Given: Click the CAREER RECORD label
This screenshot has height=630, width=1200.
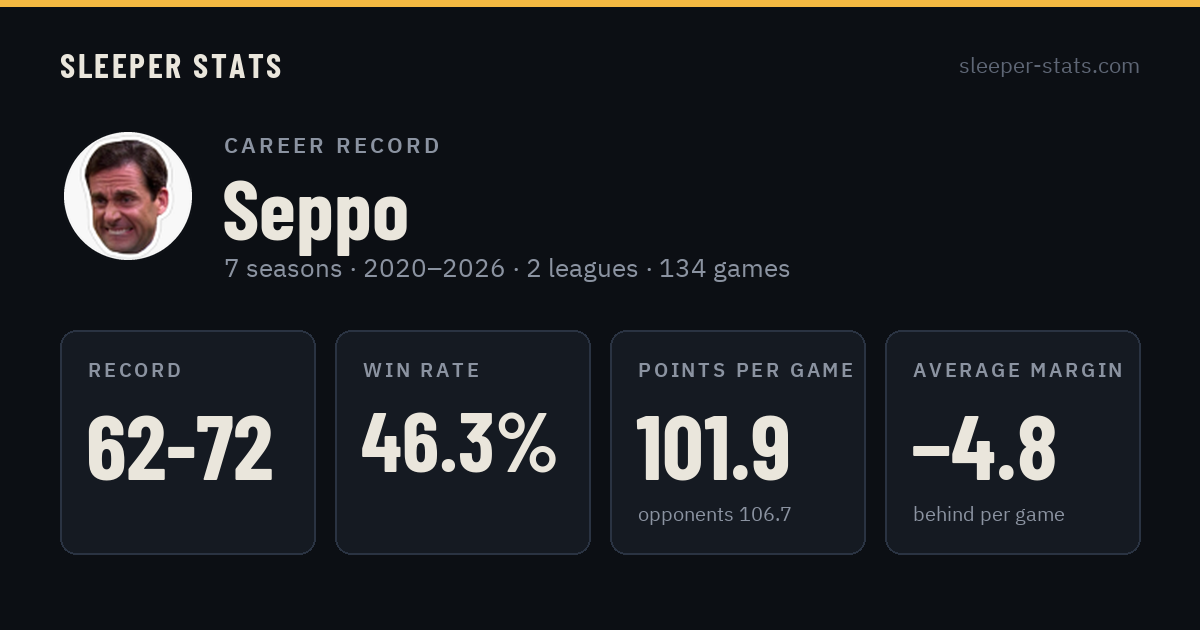Looking at the screenshot, I should point(332,146).
